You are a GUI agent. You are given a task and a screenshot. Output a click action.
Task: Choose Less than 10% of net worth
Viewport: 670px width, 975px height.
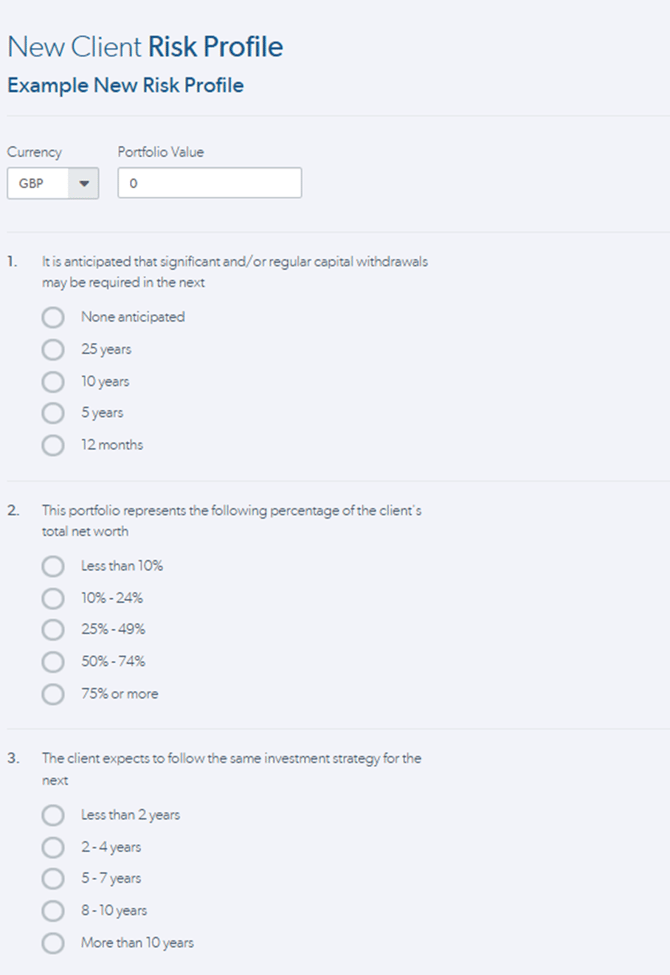pos(53,566)
